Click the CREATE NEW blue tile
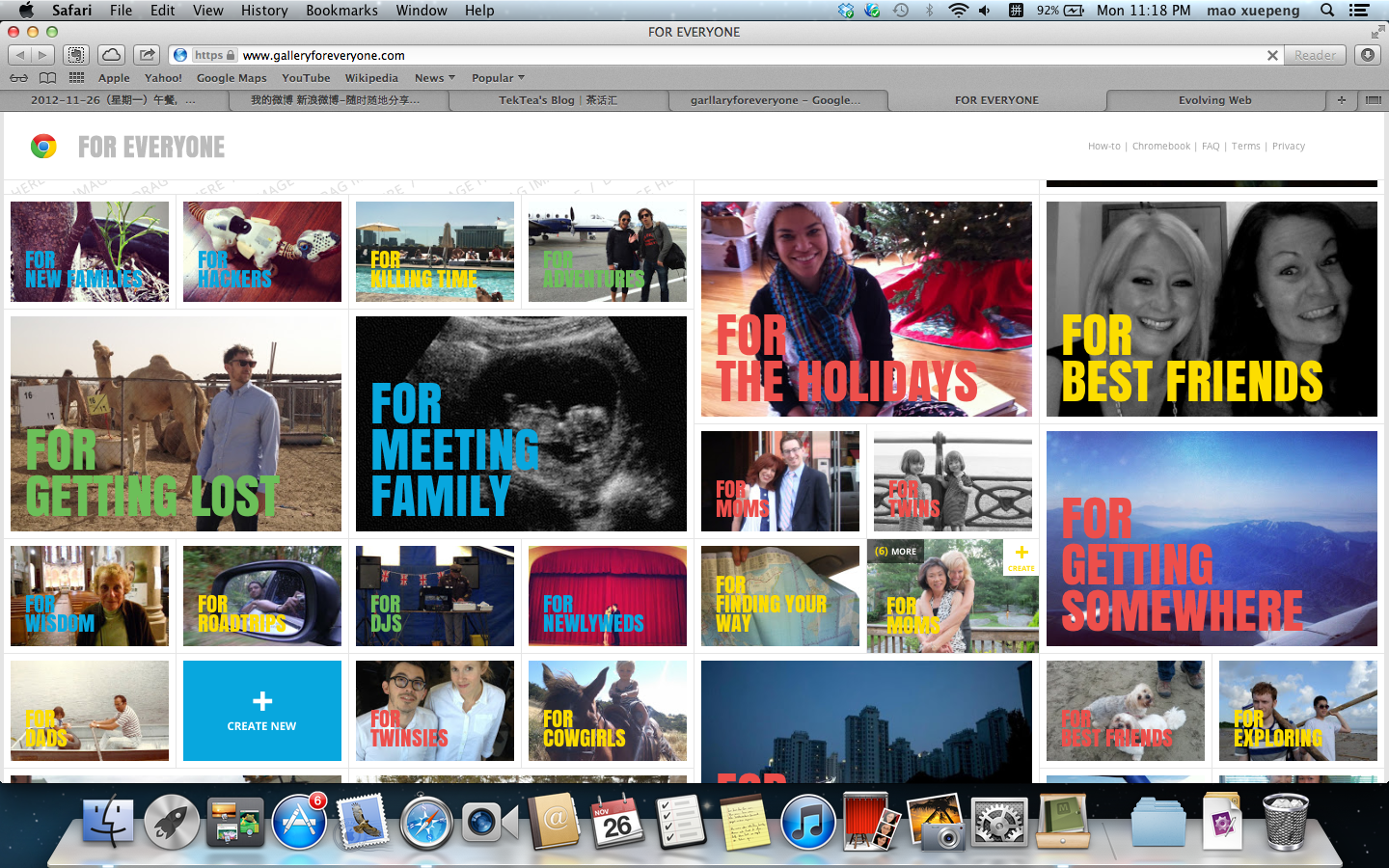The height and width of the screenshot is (868, 1389). [x=262, y=711]
